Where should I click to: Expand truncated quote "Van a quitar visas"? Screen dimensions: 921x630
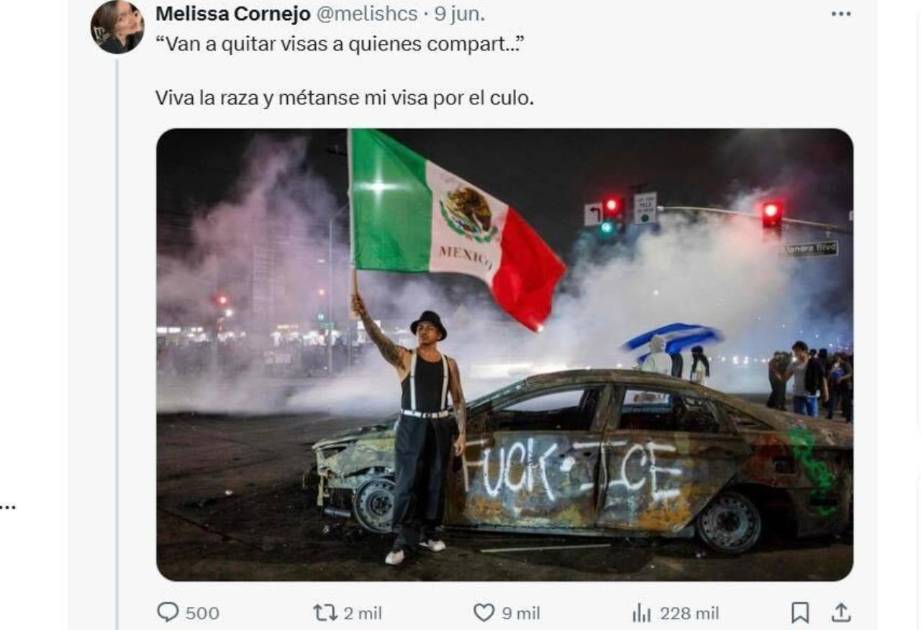[340, 44]
